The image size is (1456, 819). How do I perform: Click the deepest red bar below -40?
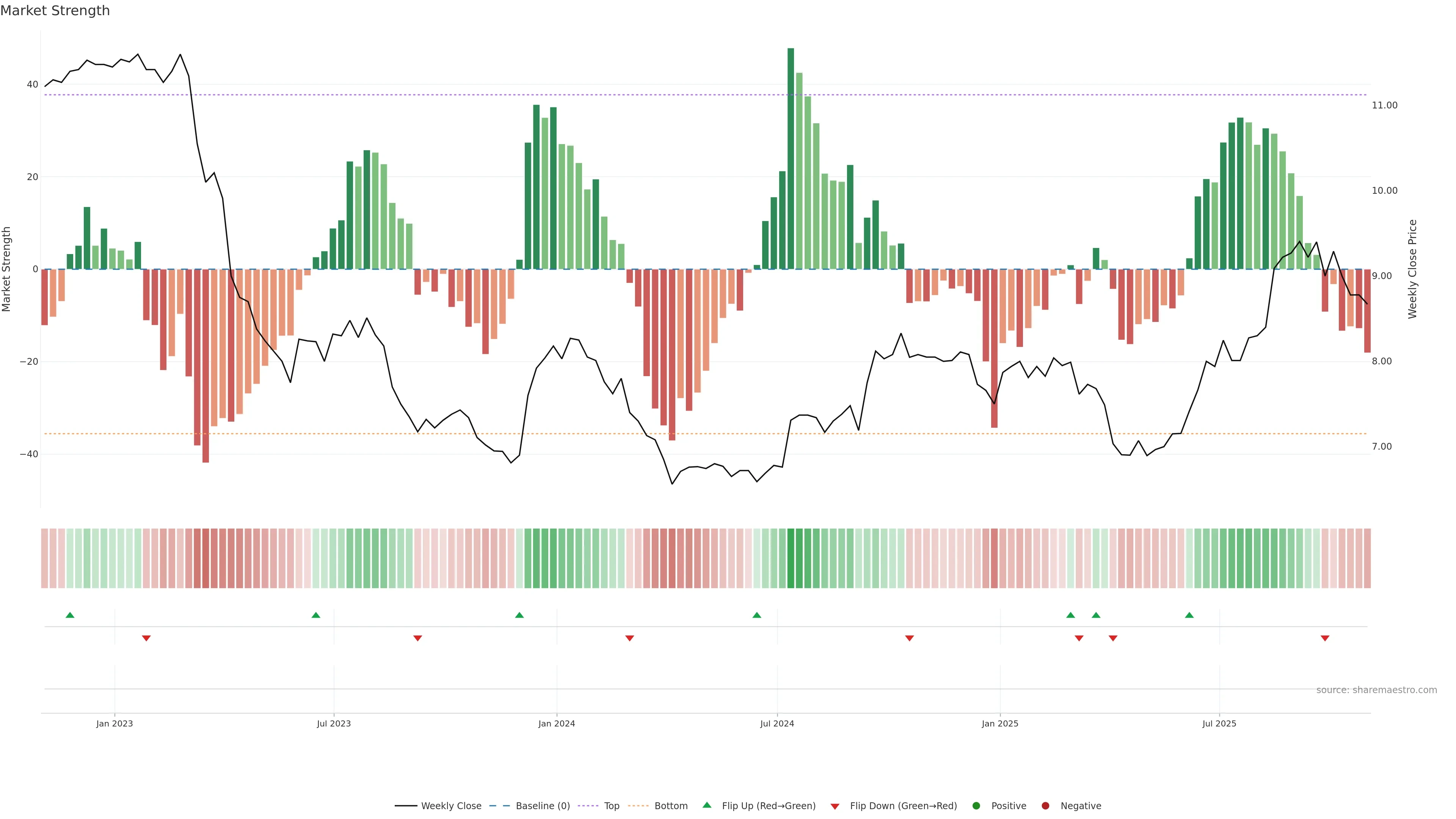tap(206, 367)
